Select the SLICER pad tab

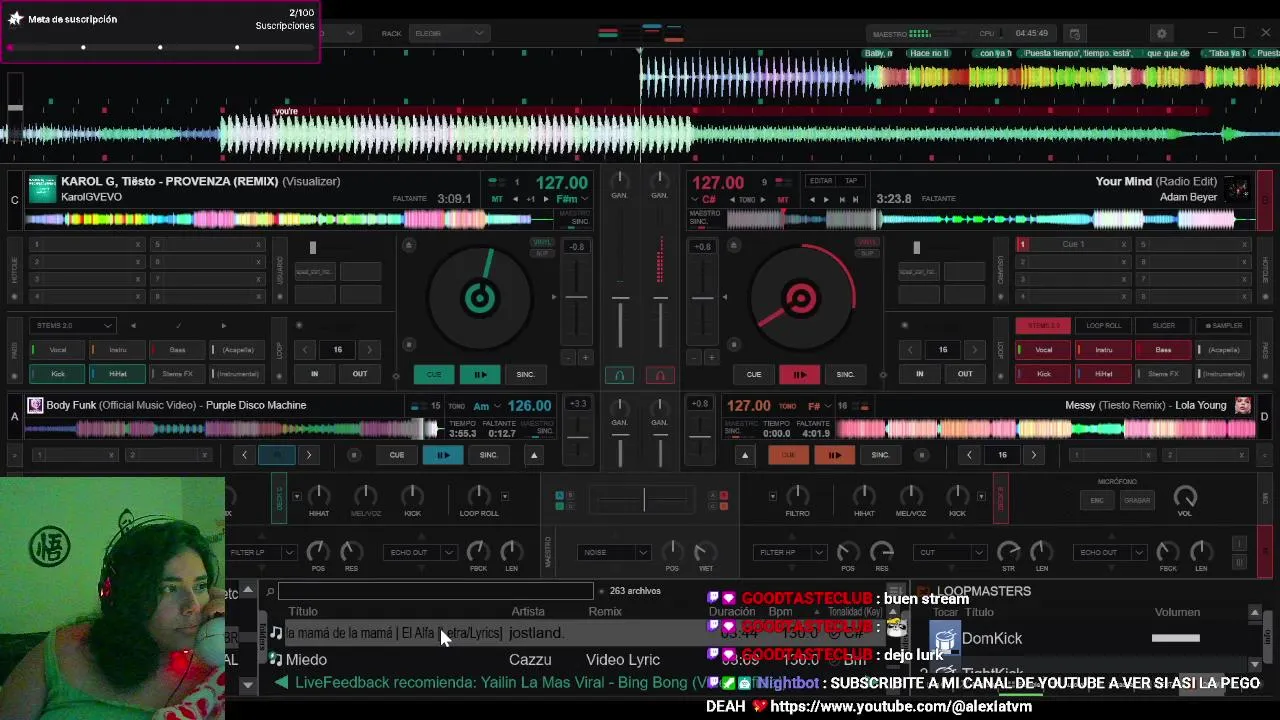(x=1163, y=325)
